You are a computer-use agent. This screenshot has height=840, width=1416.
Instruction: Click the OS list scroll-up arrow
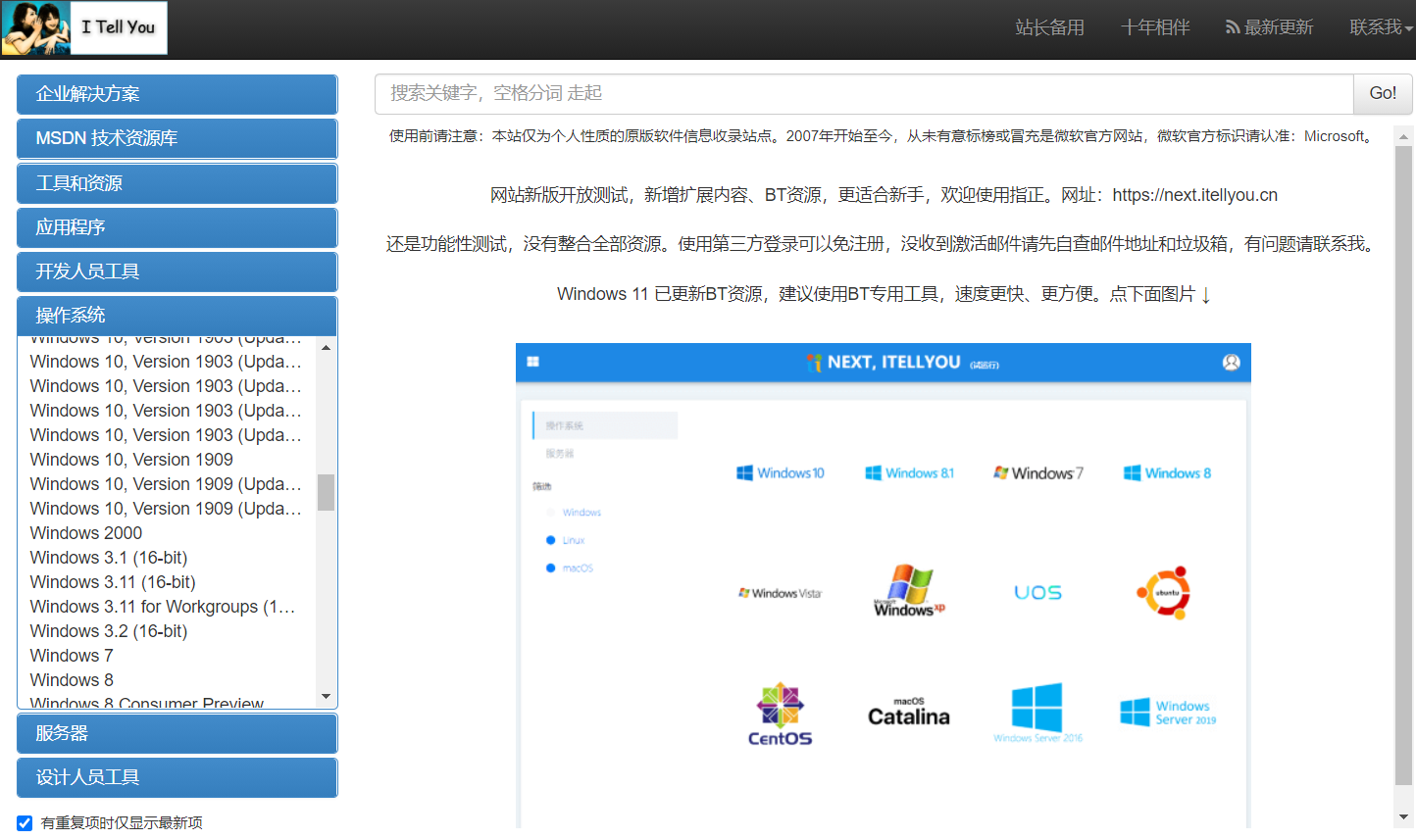point(326,348)
